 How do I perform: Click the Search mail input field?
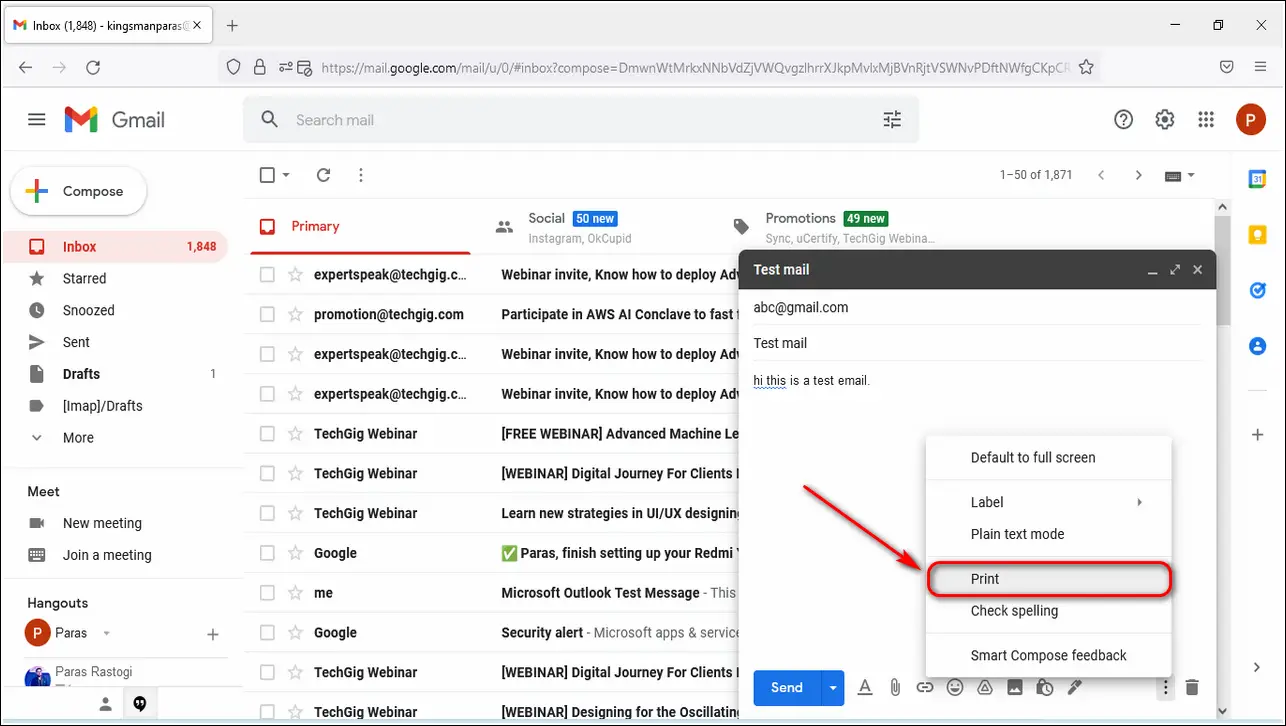point(580,120)
